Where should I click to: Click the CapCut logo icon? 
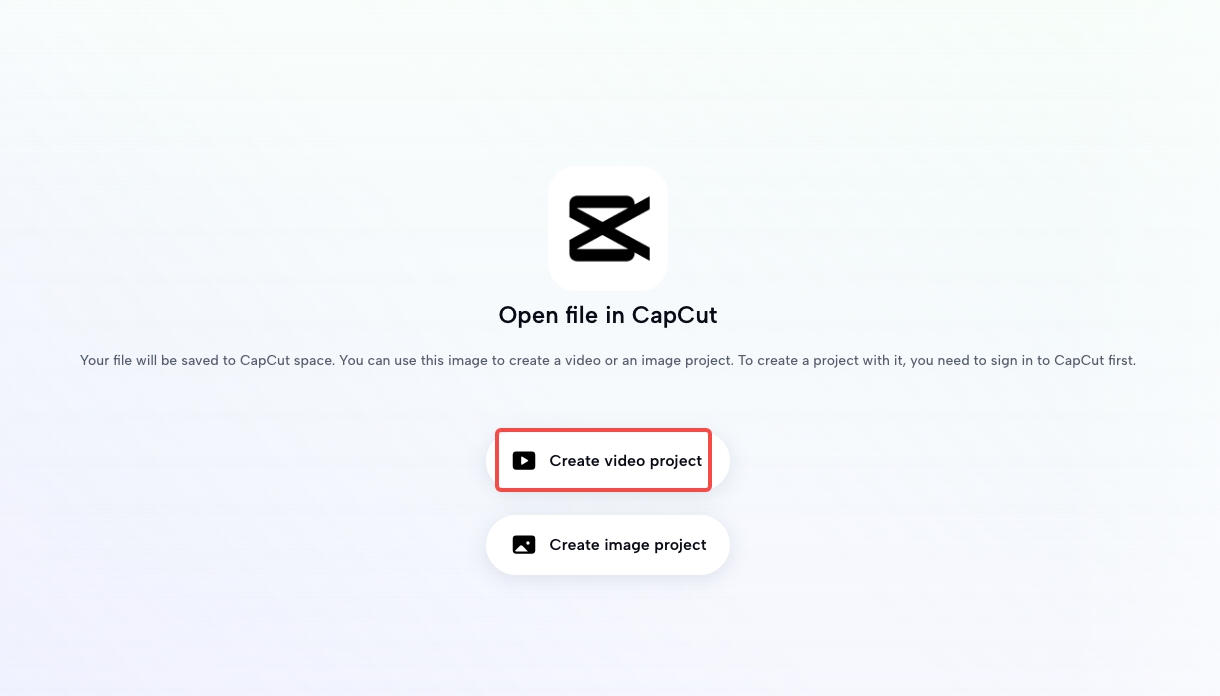(608, 228)
